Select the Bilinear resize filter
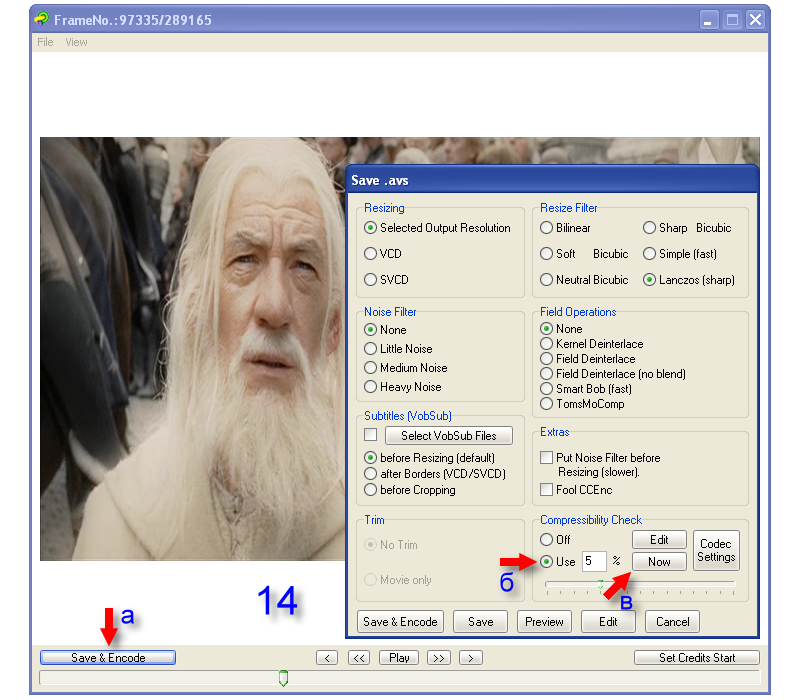Viewport: 800px width, 700px height. [565, 228]
